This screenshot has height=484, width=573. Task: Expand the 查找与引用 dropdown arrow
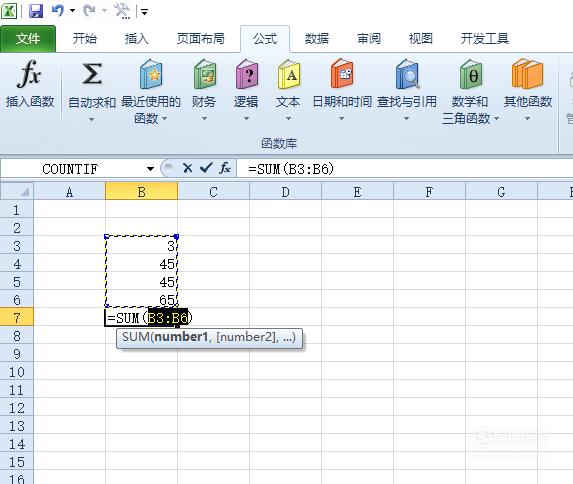tap(406, 118)
